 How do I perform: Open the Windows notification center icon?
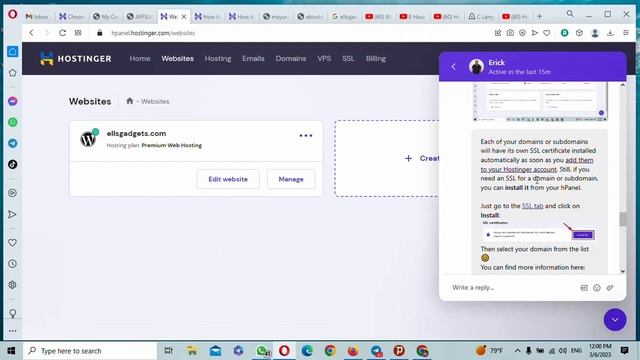pyautogui.click(x=624, y=351)
